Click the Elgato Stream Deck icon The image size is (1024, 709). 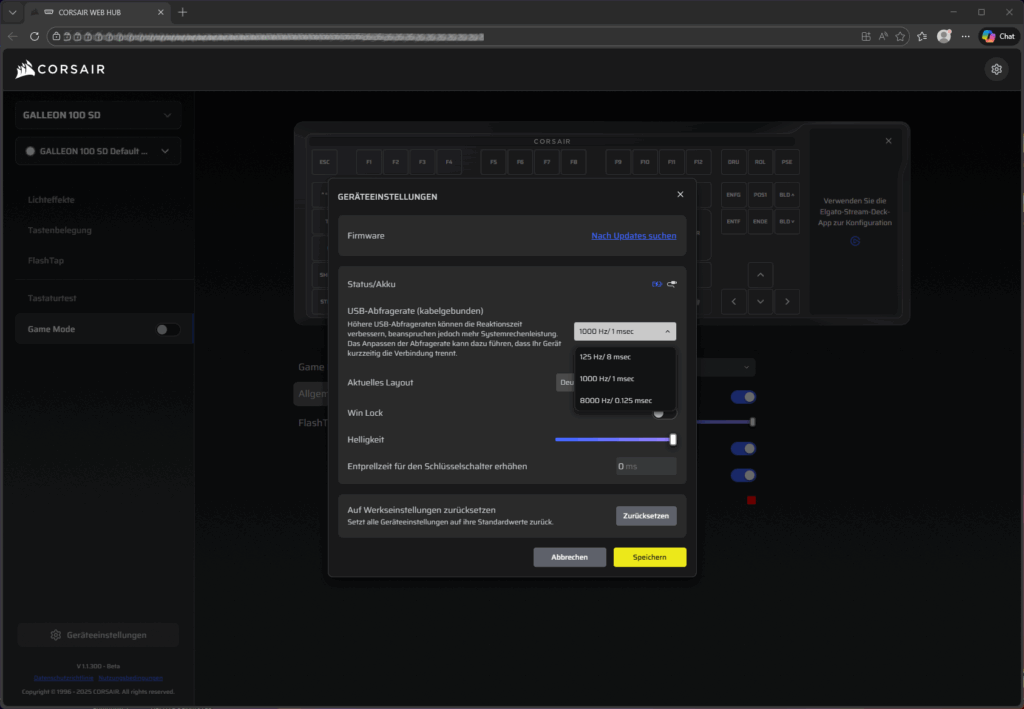[855, 241]
